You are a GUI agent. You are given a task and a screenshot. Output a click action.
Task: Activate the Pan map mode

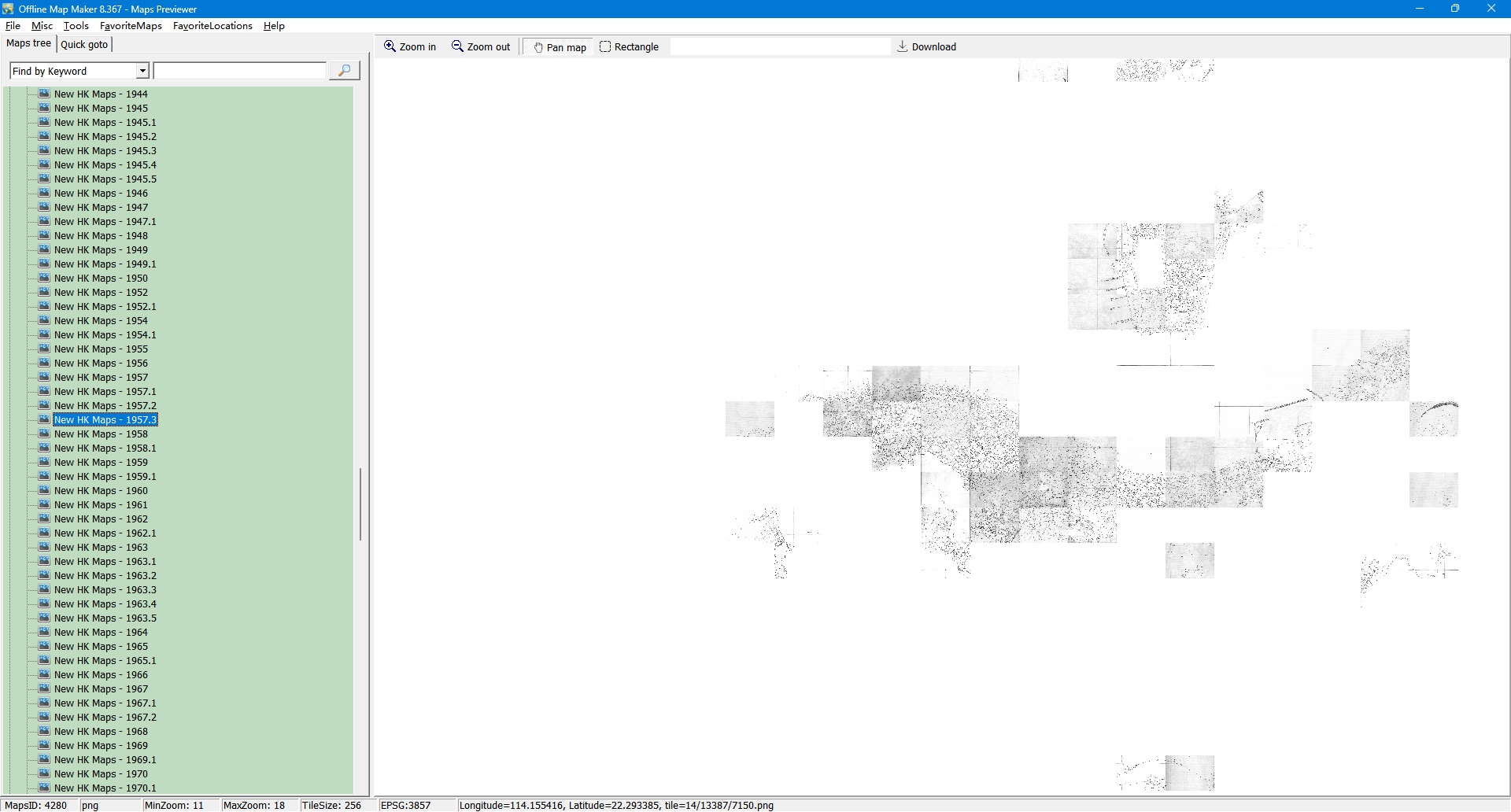[x=560, y=47]
